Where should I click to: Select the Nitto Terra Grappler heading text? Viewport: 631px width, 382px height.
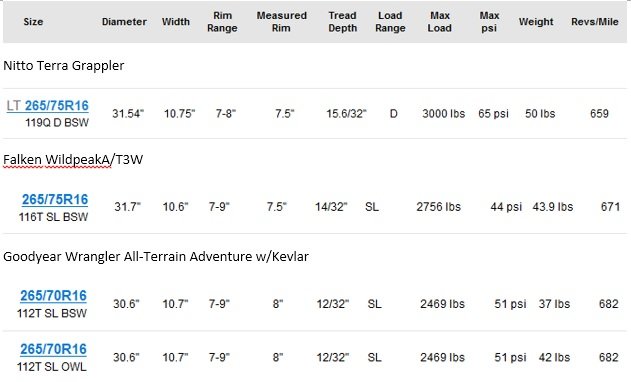point(64,65)
